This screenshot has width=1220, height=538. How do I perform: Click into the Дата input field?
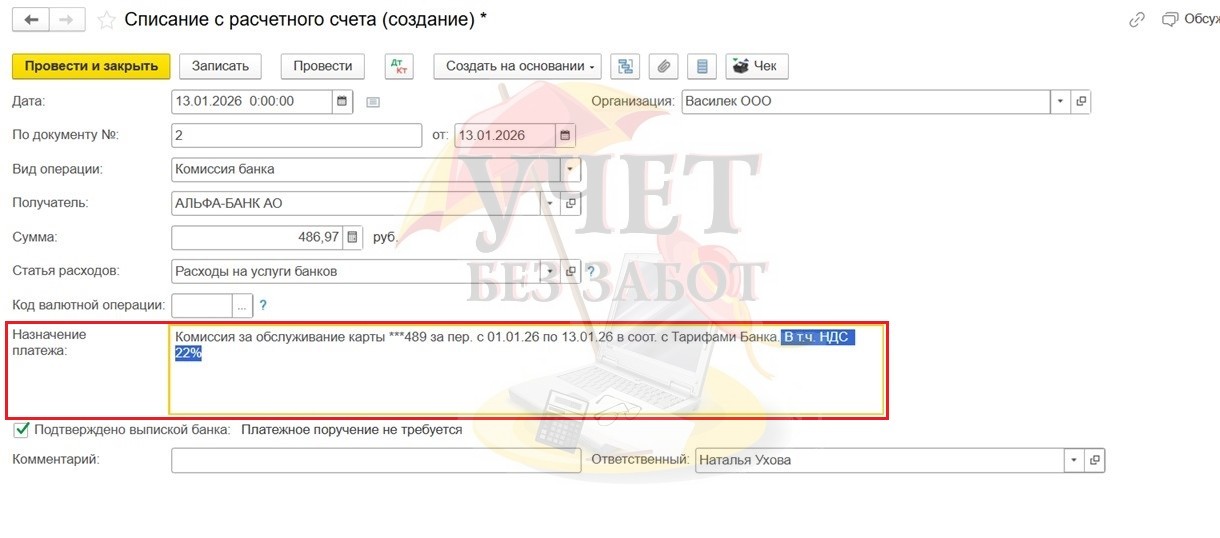[x=252, y=101]
